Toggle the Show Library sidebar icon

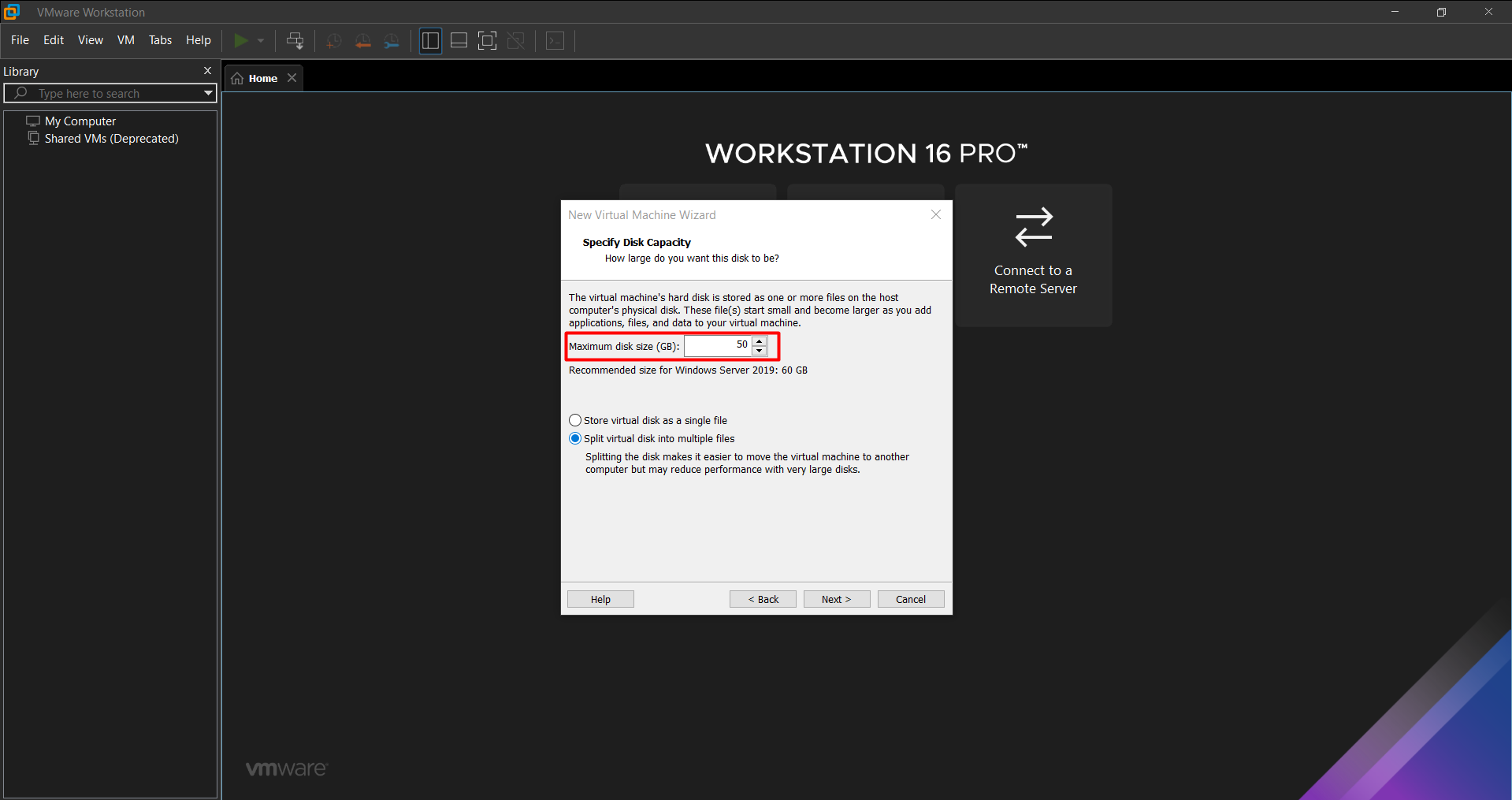430,41
